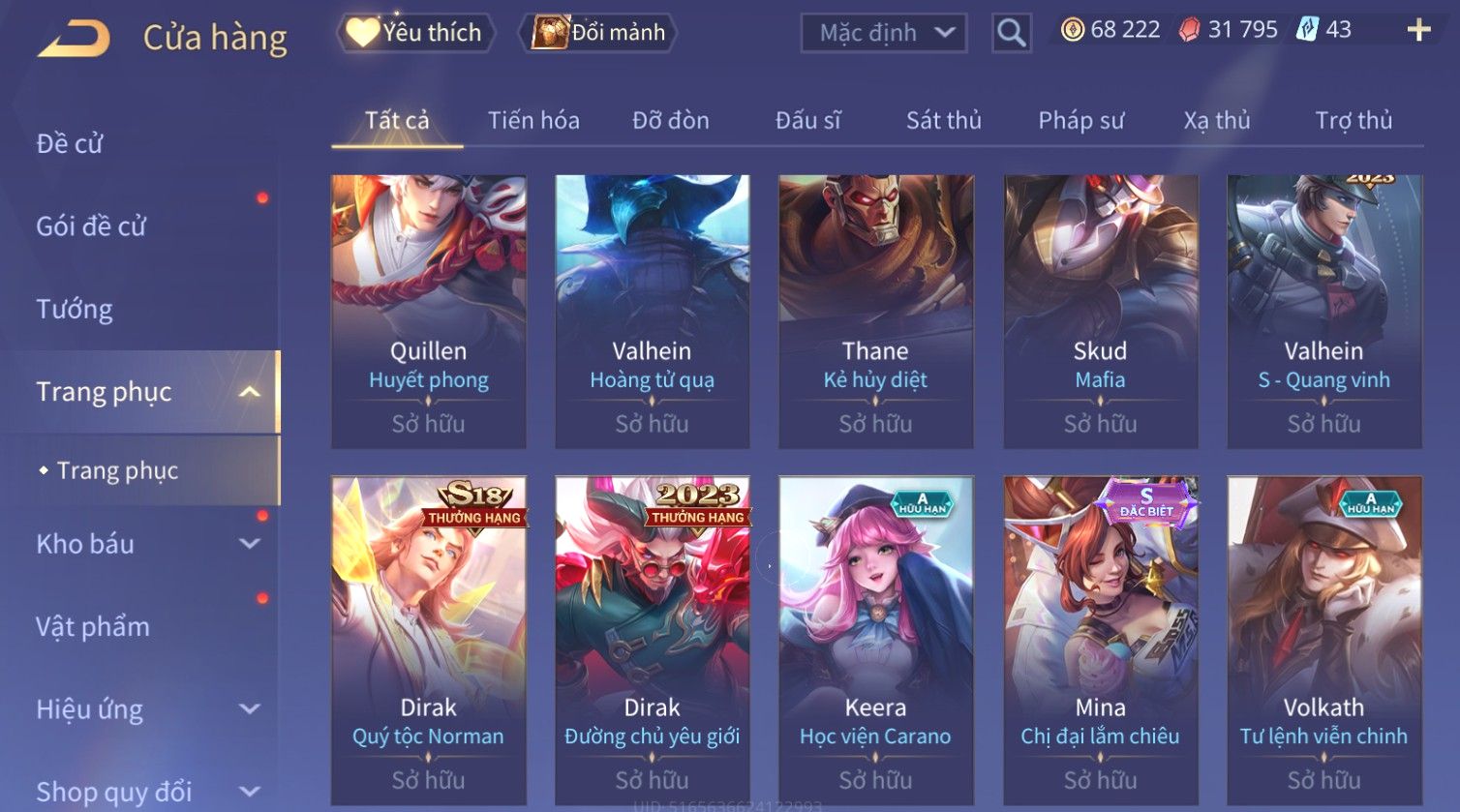Tap the golden back arrow icon
The height and width of the screenshot is (812, 1460).
pos(74,39)
